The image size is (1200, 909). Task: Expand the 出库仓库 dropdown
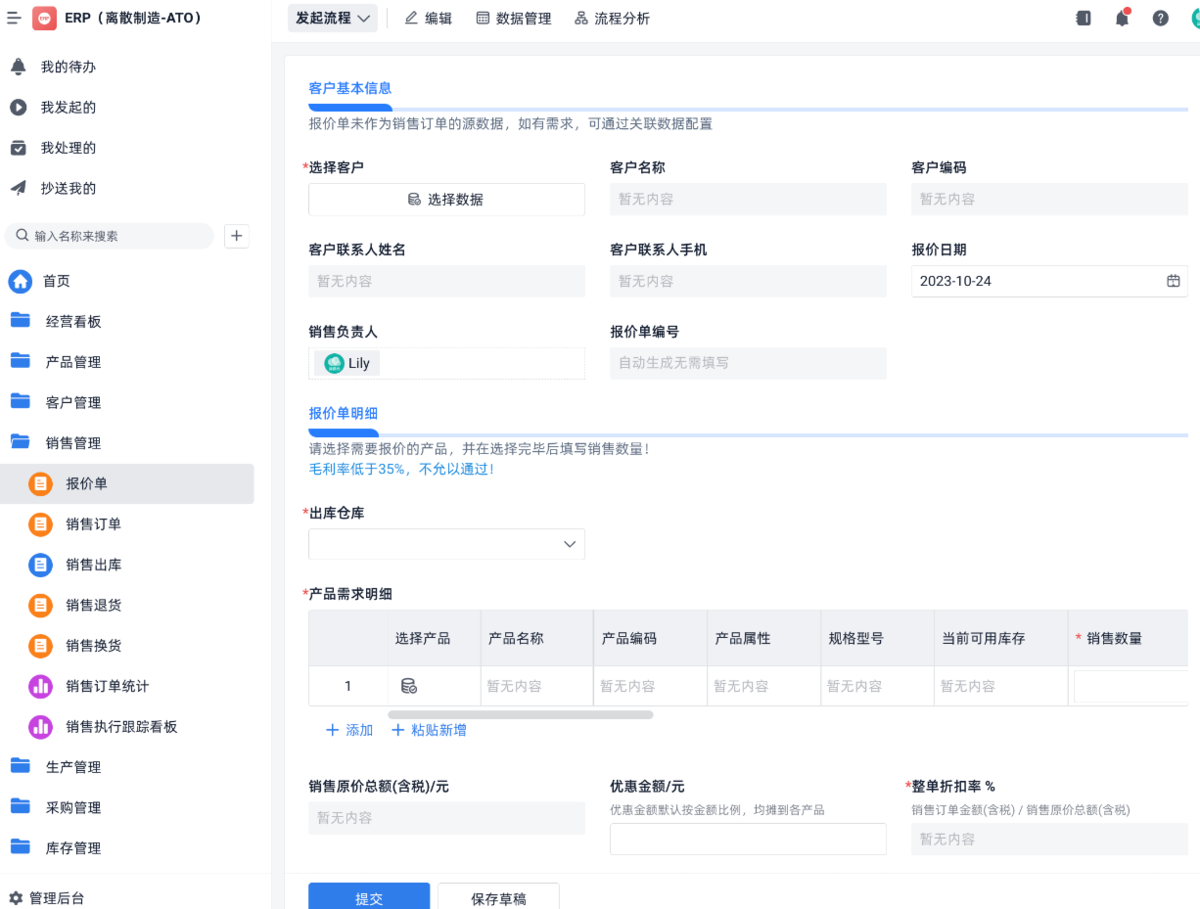click(446, 544)
